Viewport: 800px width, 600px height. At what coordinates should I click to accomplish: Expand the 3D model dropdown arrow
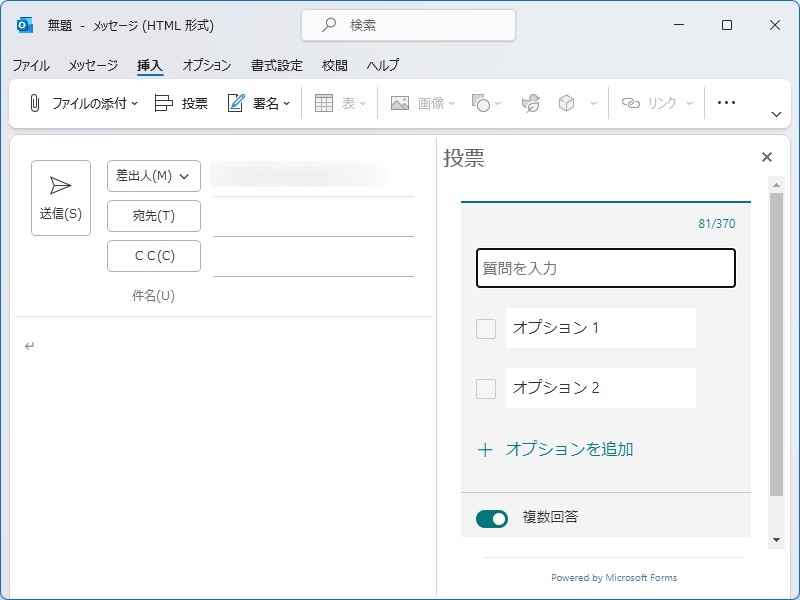(x=593, y=104)
